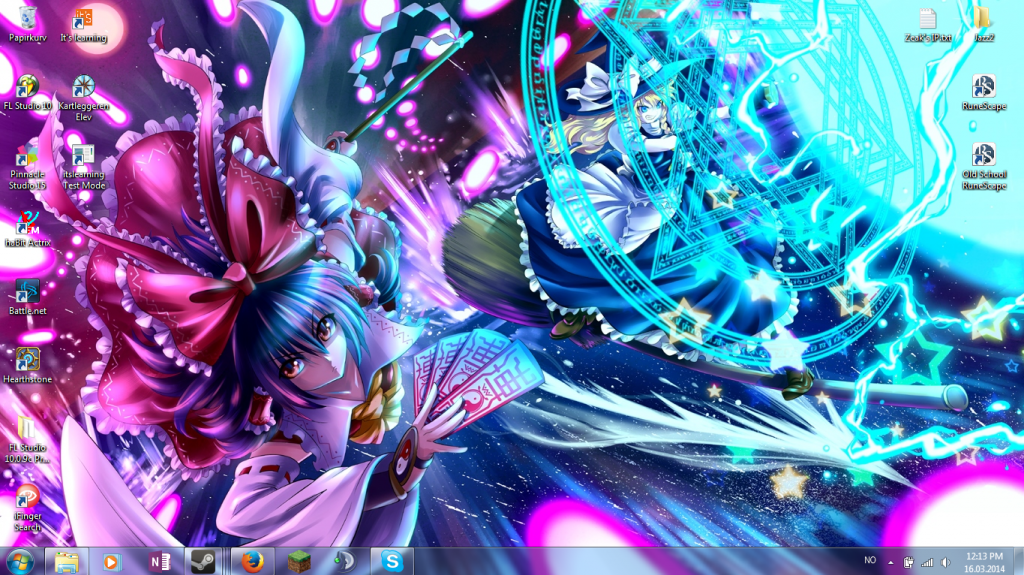The height and width of the screenshot is (575, 1024).
Task: Open the It's Learning desktop shortcut
Action: pyautogui.click(x=84, y=18)
